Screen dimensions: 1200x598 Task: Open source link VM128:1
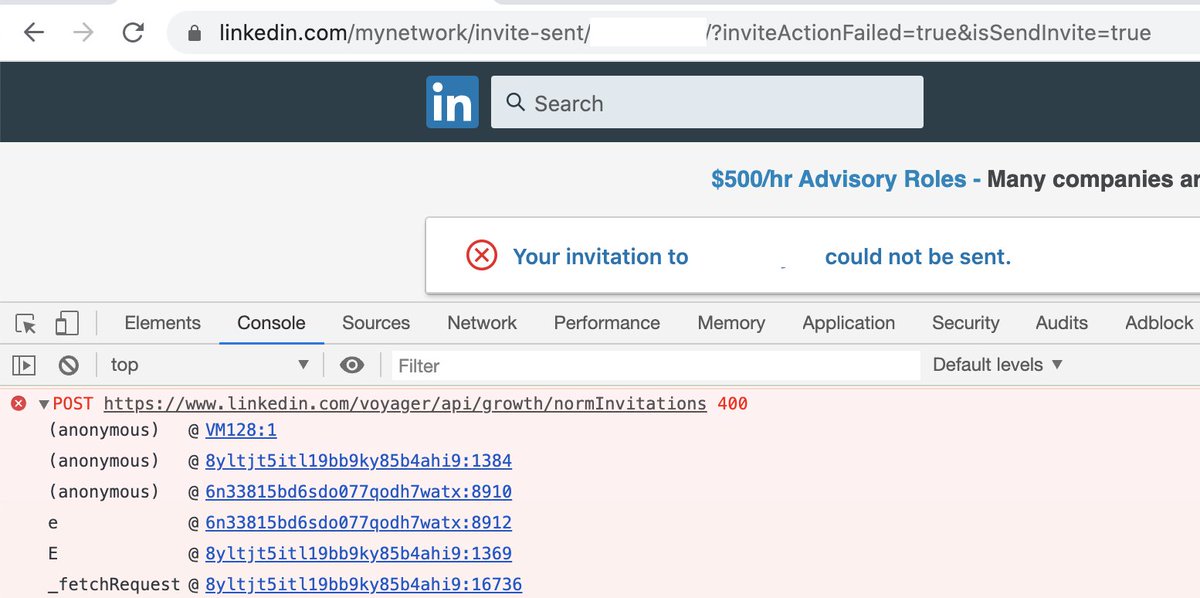(241, 430)
